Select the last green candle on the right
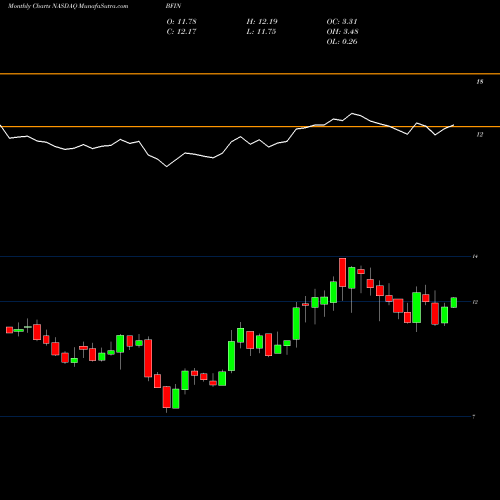The width and height of the screenshot is (500, 500). 454,302
